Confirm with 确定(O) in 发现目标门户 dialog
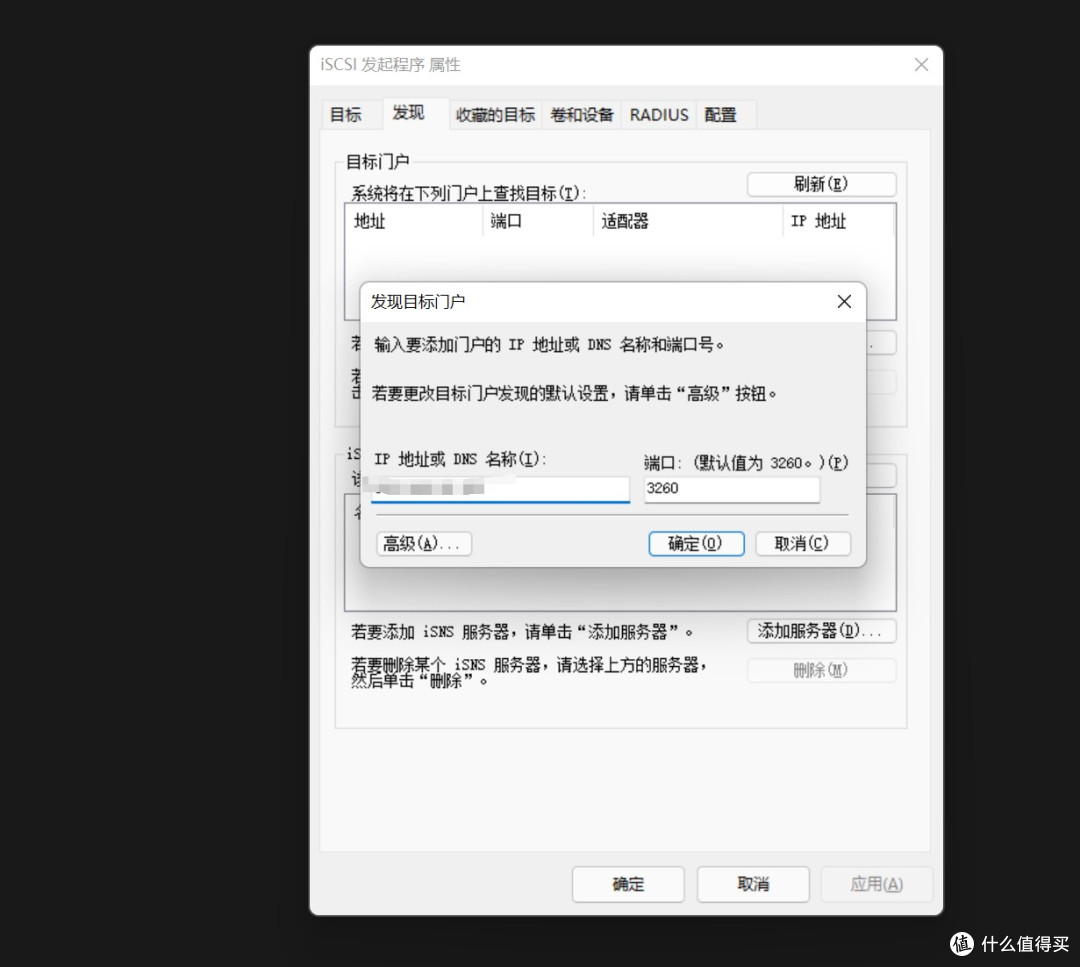 [696, 543]
